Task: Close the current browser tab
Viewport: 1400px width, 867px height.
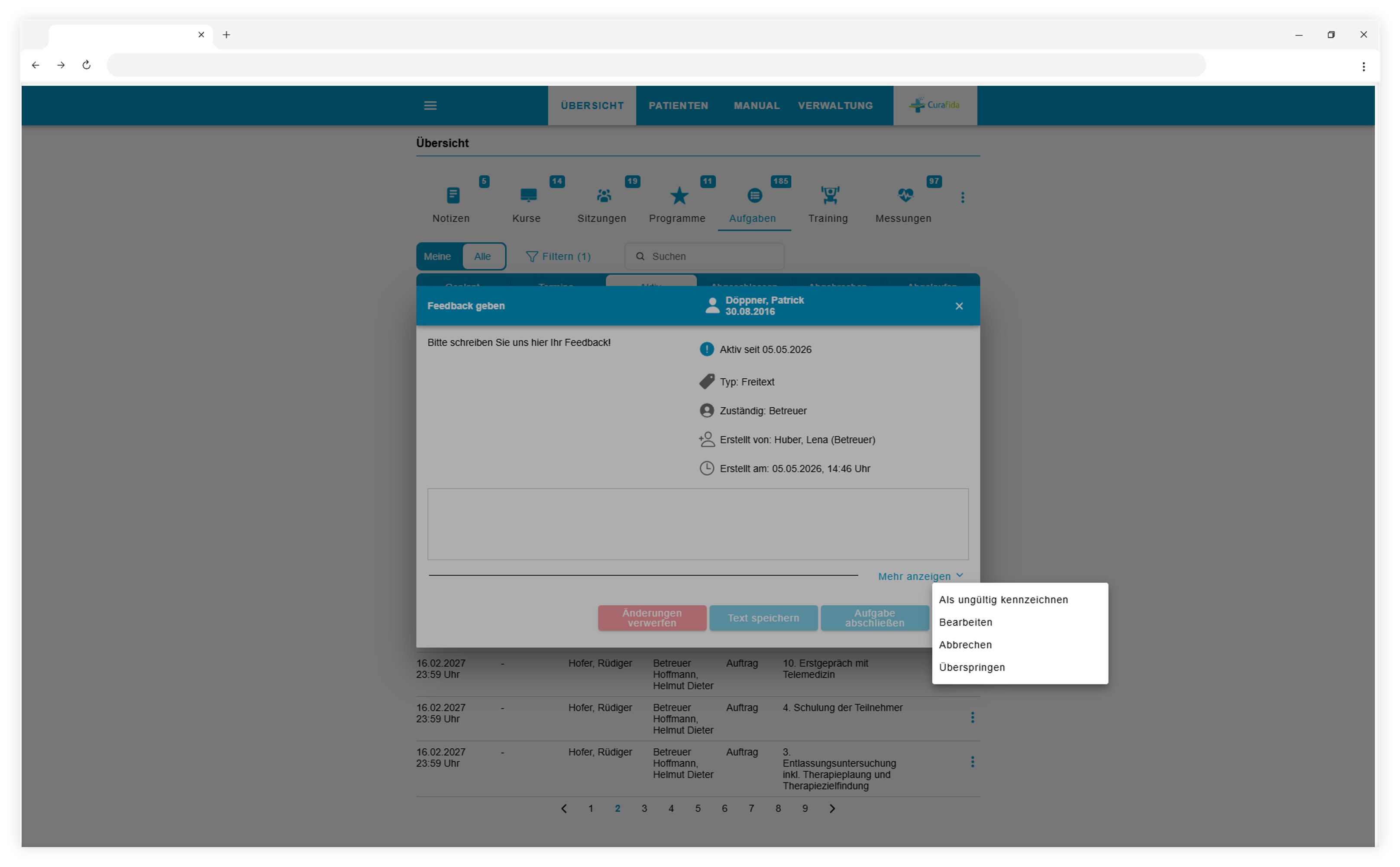Action: pos(201,35)
